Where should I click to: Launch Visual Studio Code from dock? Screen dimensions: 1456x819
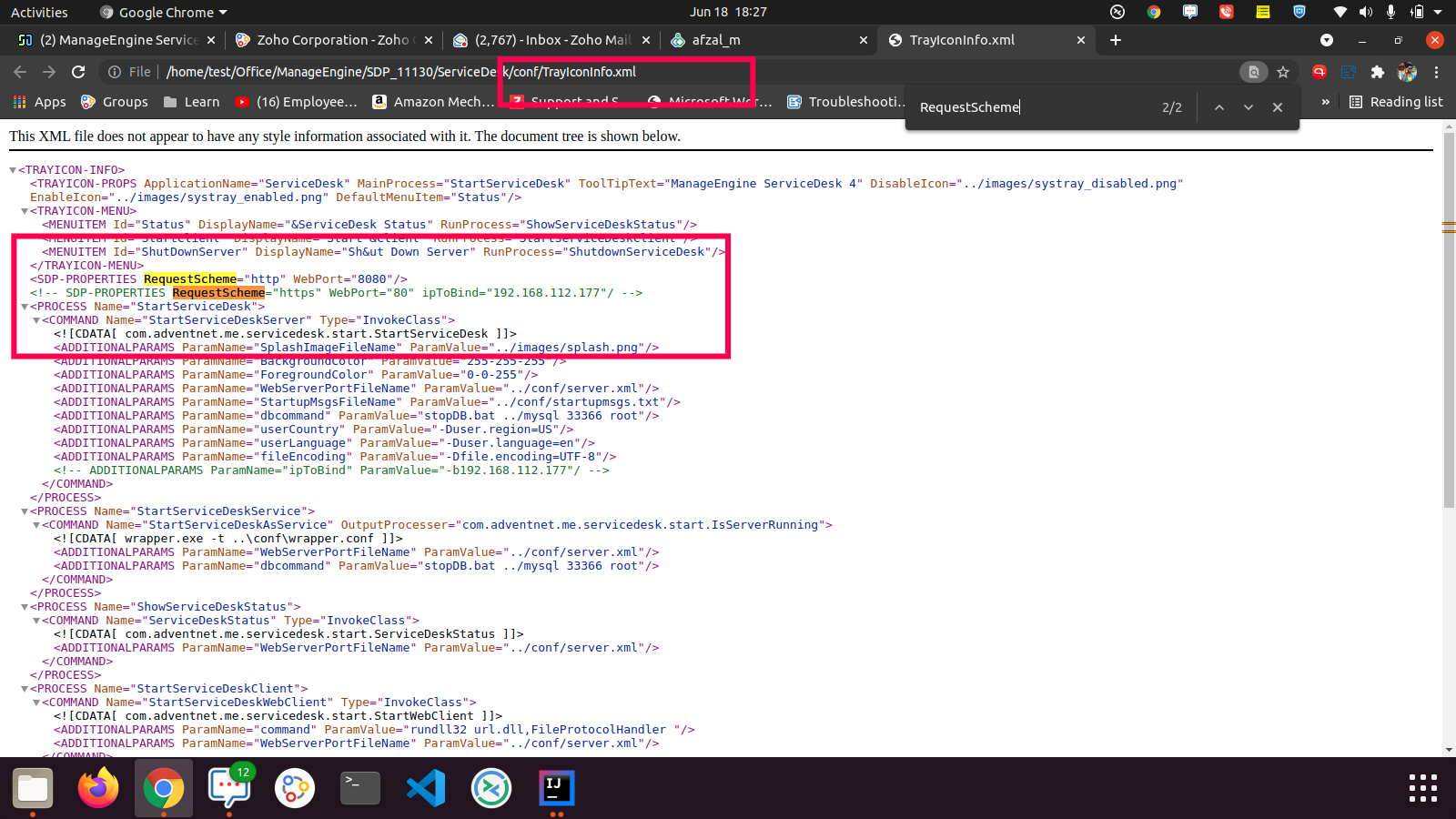tap(426, 788)
